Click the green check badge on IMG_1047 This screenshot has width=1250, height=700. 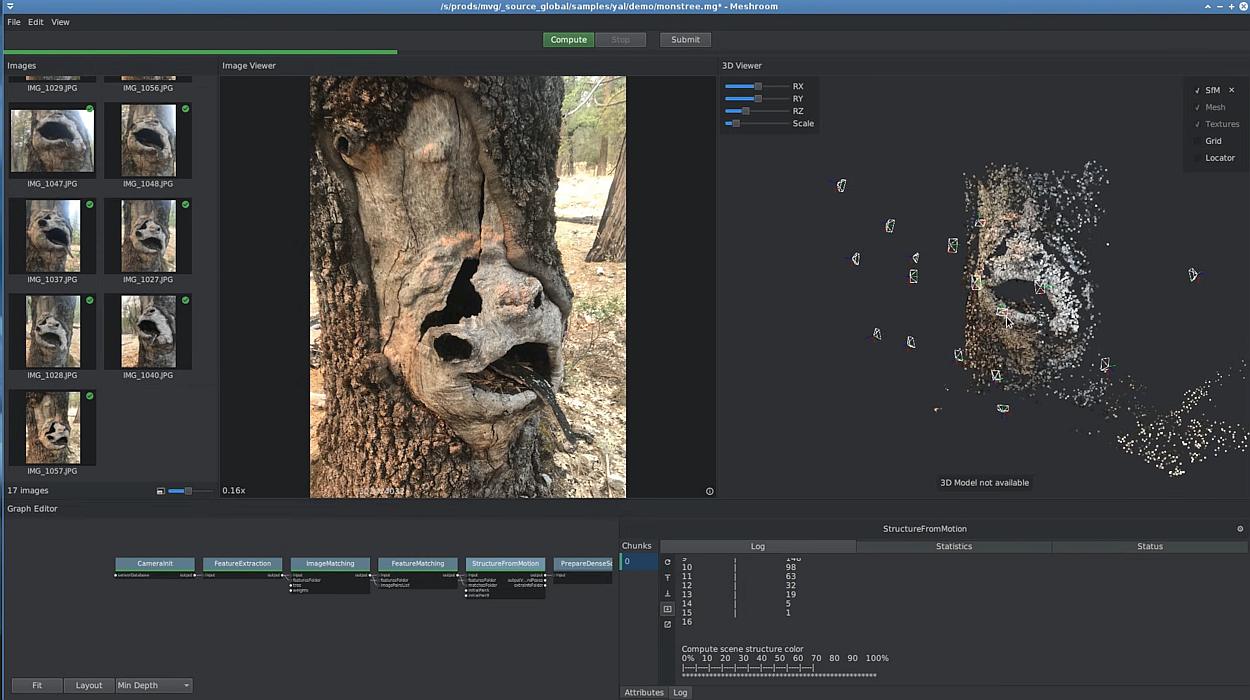tap(90, 109)
